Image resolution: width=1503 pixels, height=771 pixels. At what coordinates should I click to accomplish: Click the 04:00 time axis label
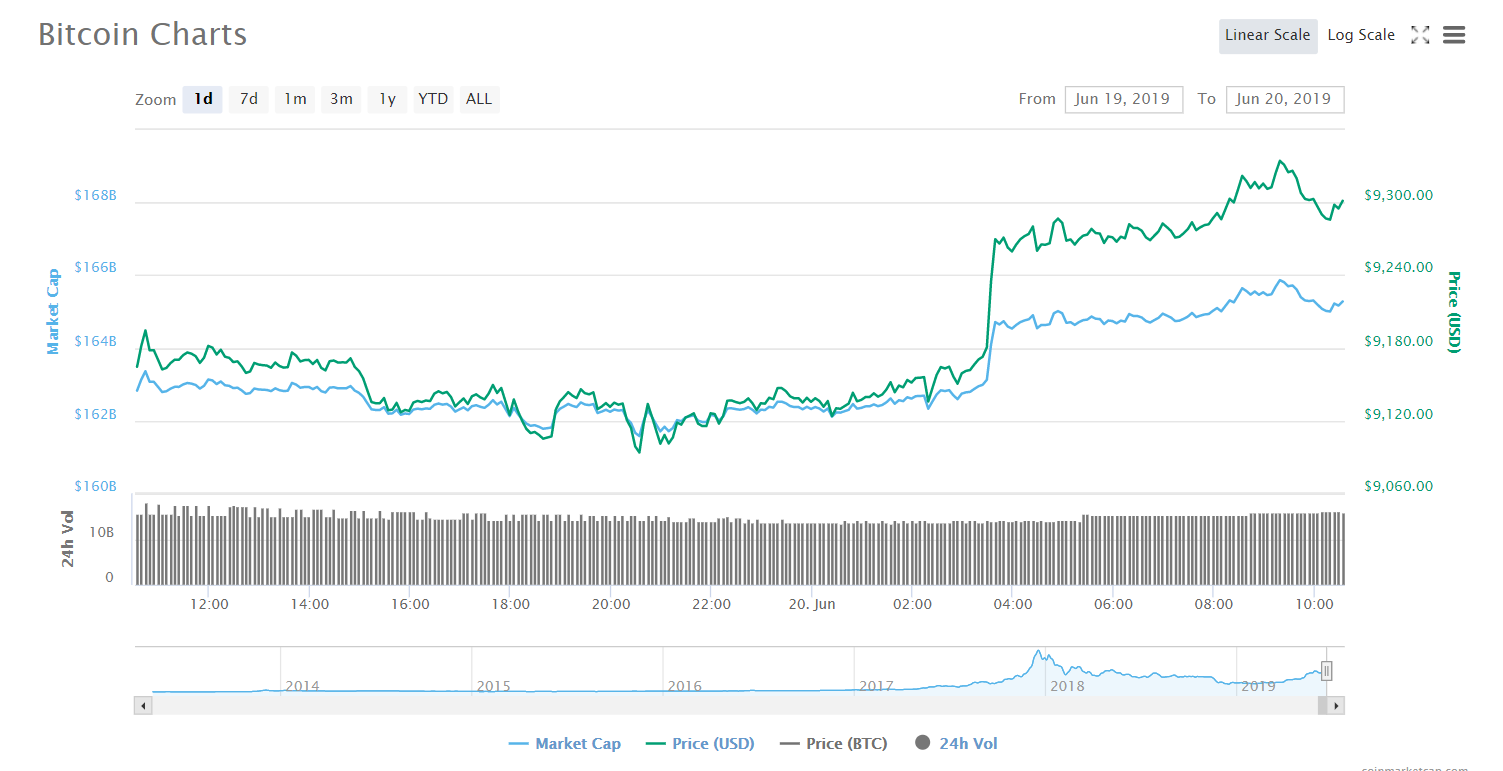click(1013, 604)
